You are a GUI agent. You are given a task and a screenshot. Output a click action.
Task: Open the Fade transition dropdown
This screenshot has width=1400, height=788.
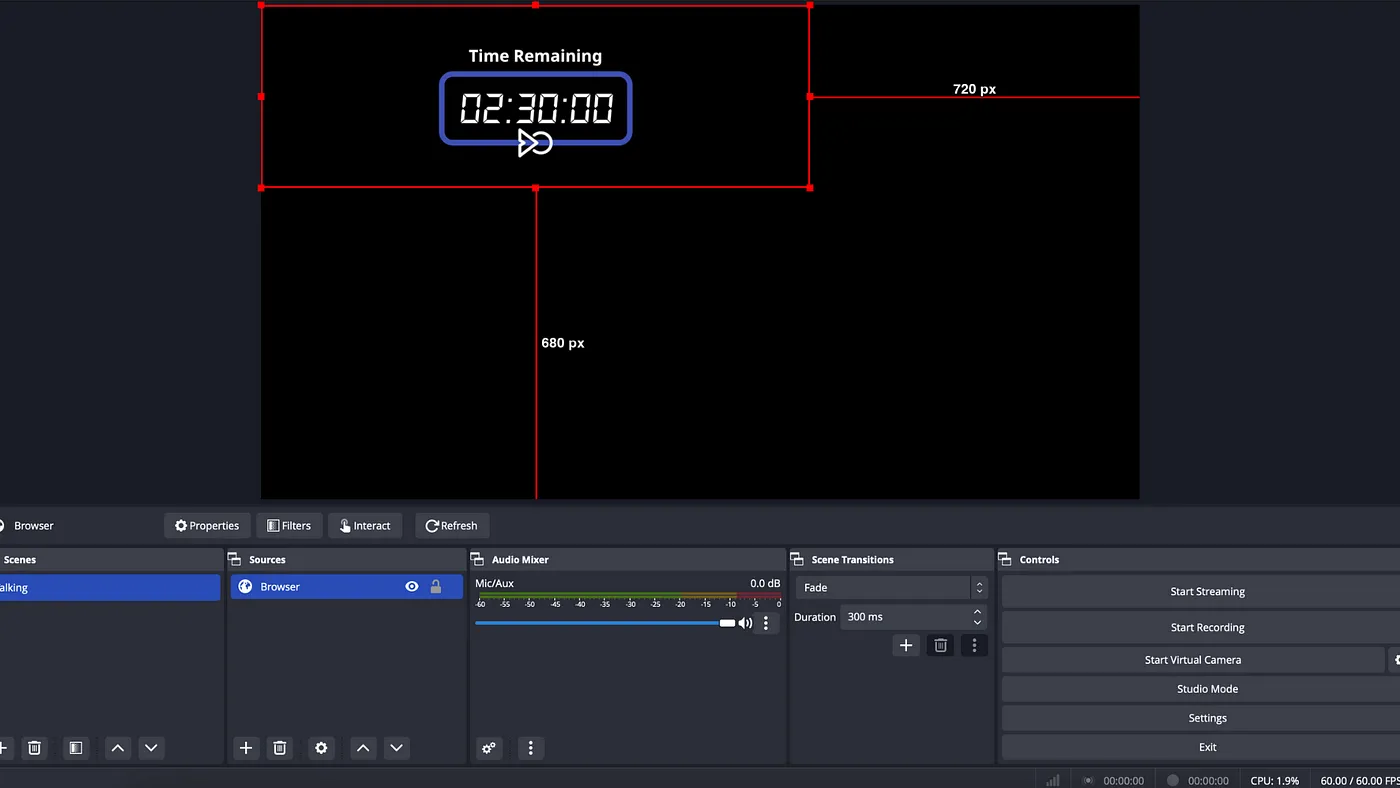click(892, 588)
